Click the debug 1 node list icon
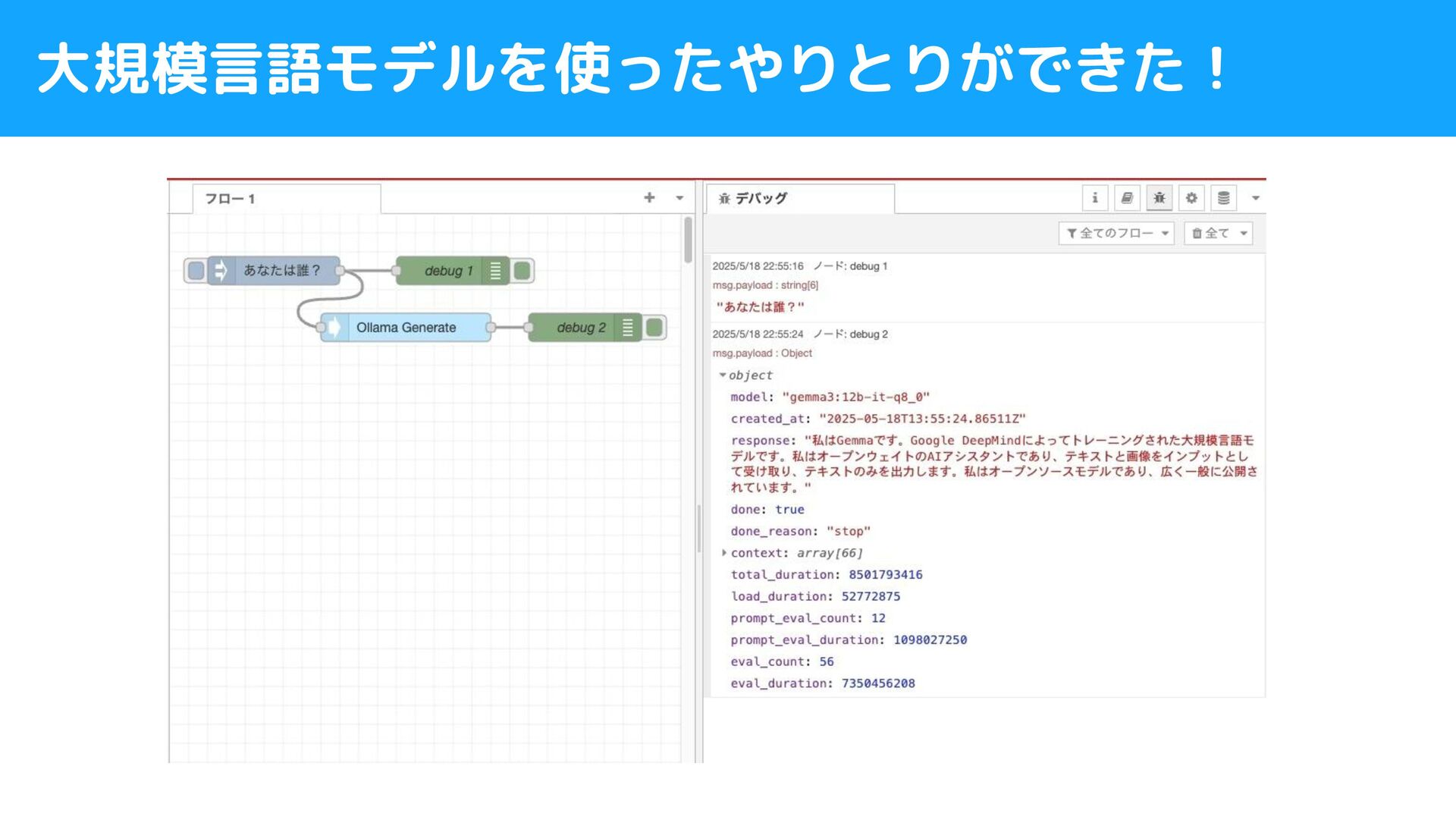Screen dimensions: 1456x820 tap(495, 271)
